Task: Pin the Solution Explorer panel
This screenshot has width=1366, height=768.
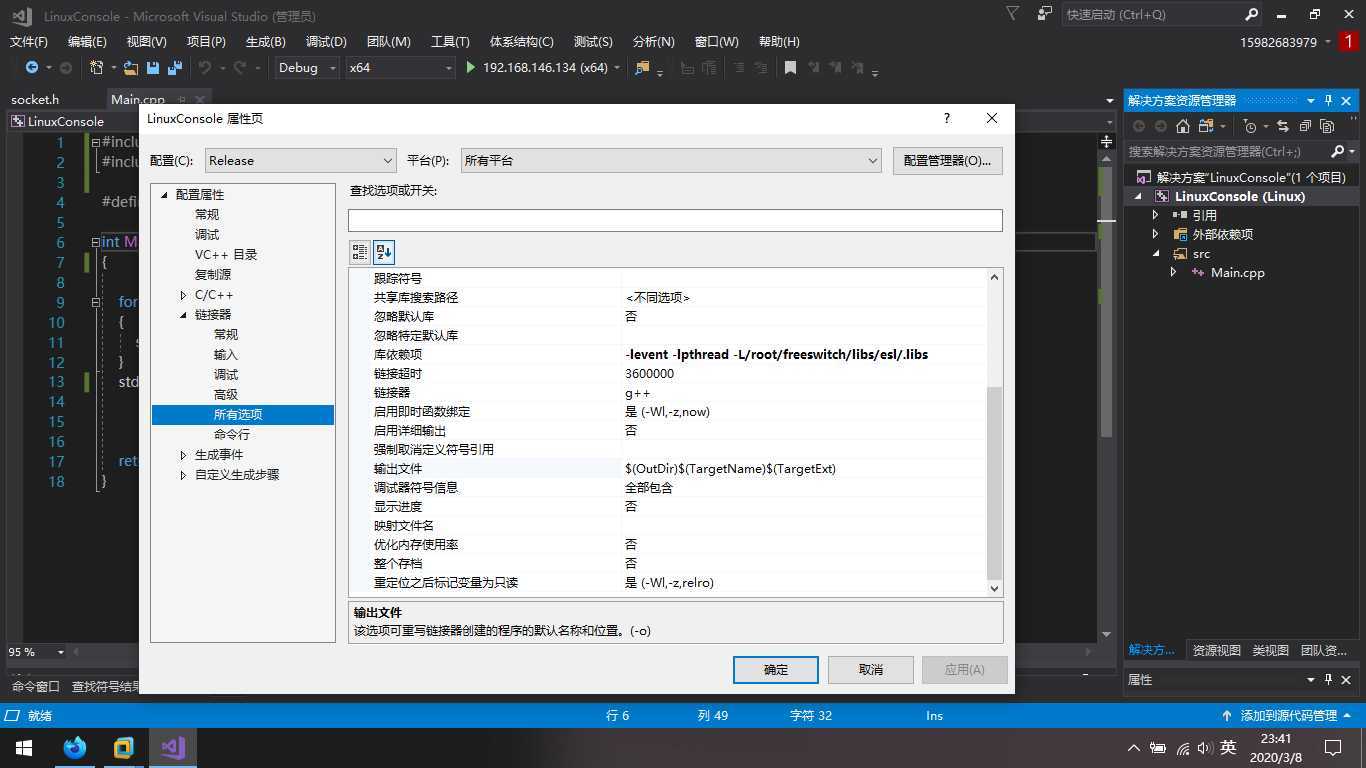Action: coord(1329,101)
